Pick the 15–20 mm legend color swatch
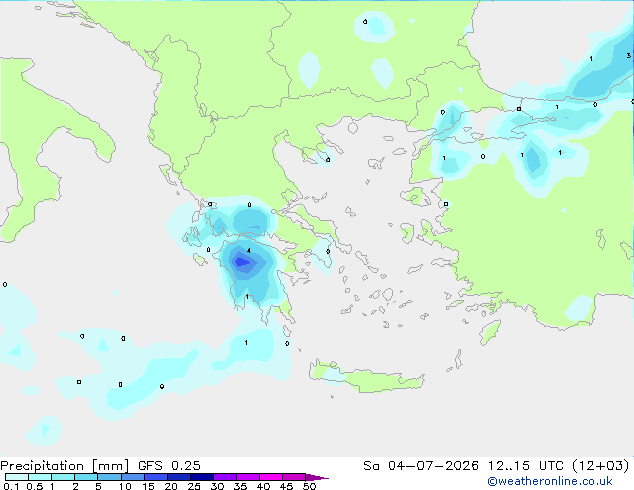This screenshot has width=634, height=490. click(155, 477)
